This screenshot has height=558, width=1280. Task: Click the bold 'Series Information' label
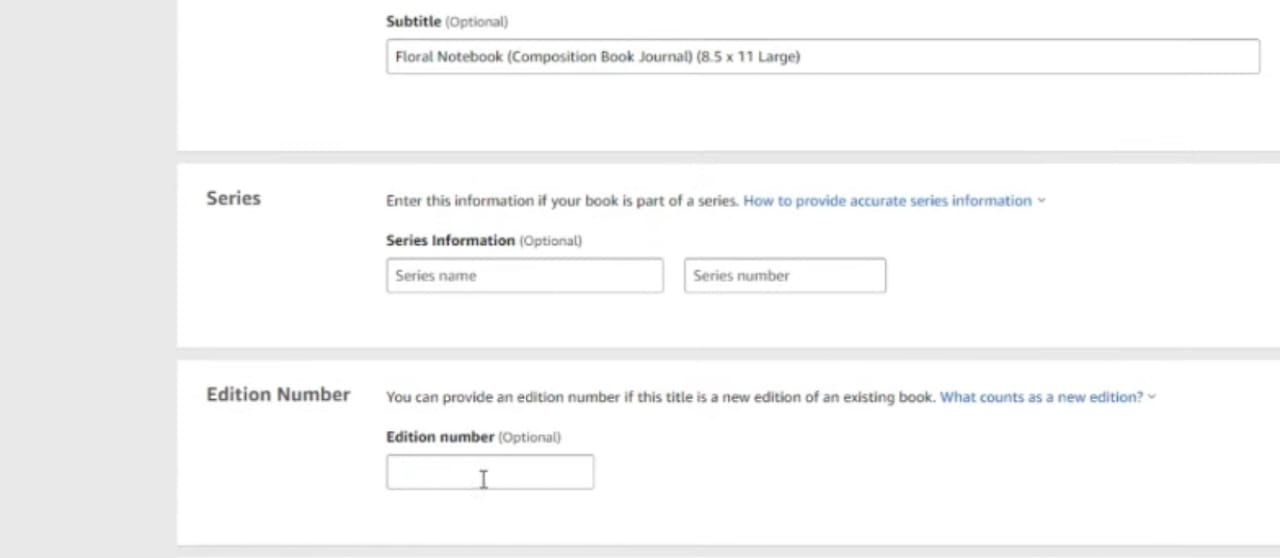450,240
